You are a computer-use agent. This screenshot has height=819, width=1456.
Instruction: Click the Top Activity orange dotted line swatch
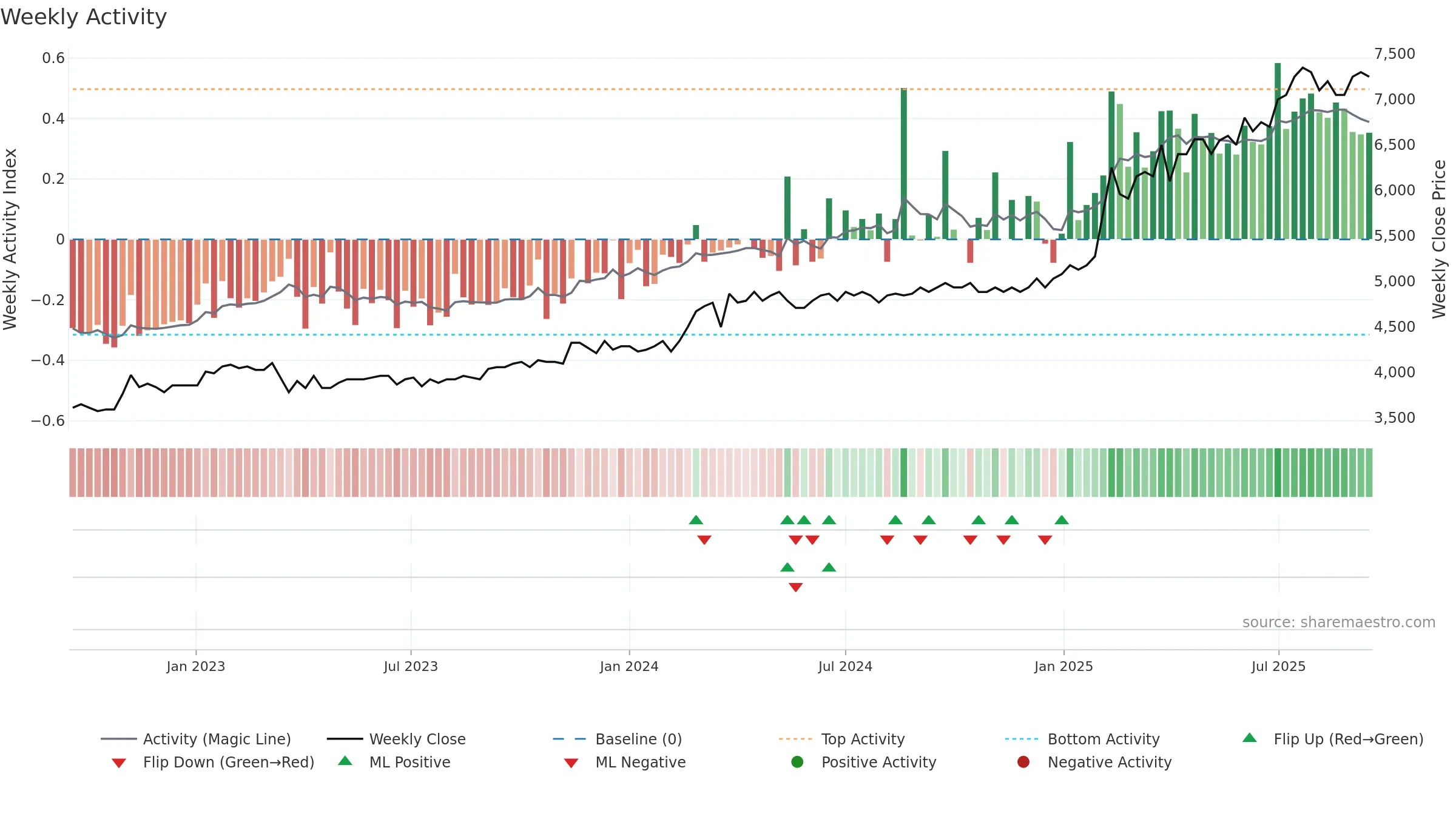[x=795, y=739]
